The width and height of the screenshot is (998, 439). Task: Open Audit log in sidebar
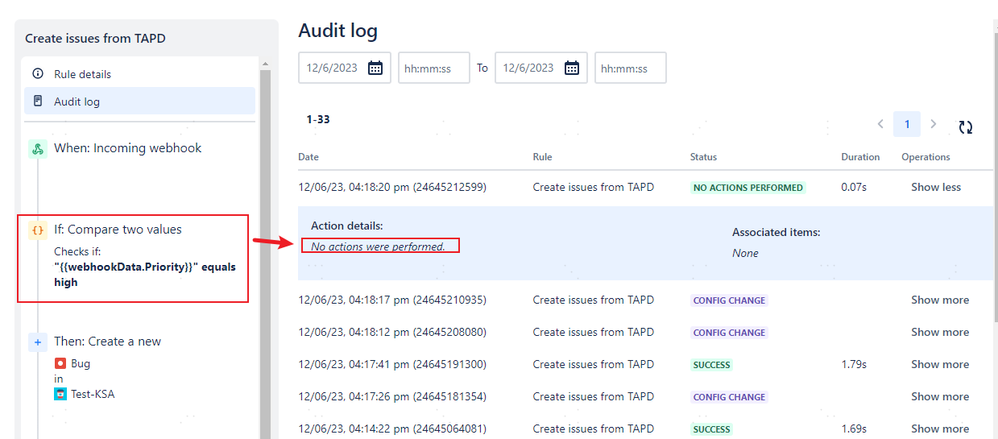pyautogui.click(x=139, y=101)
